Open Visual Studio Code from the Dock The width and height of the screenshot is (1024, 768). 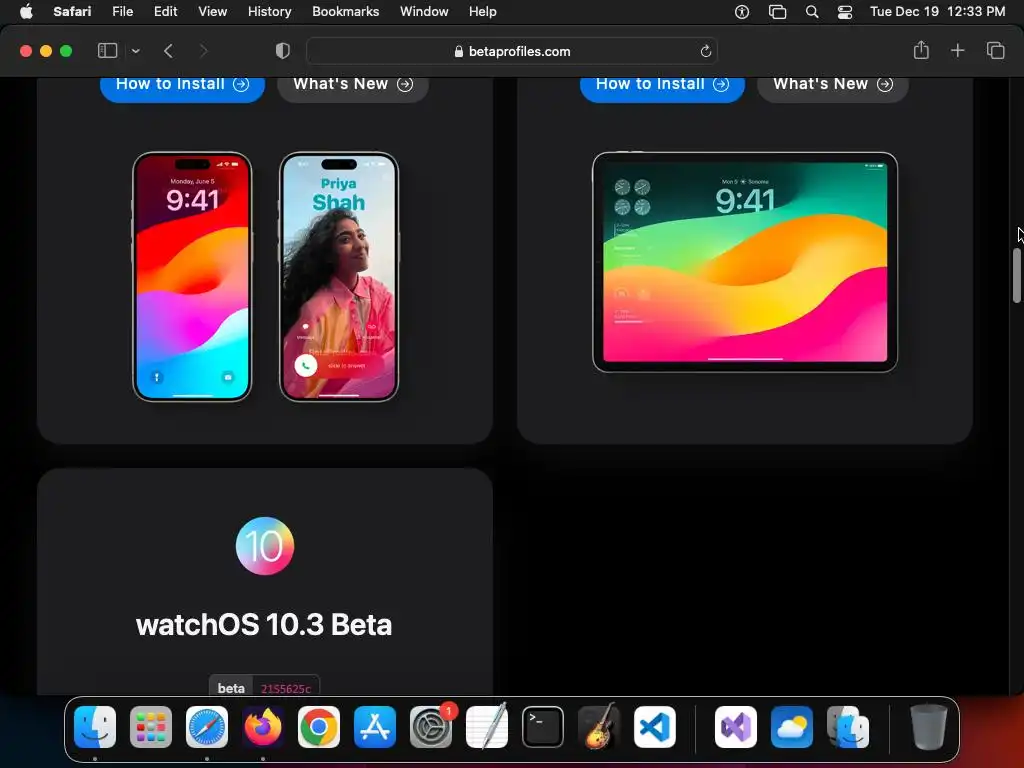click(655, 727)
